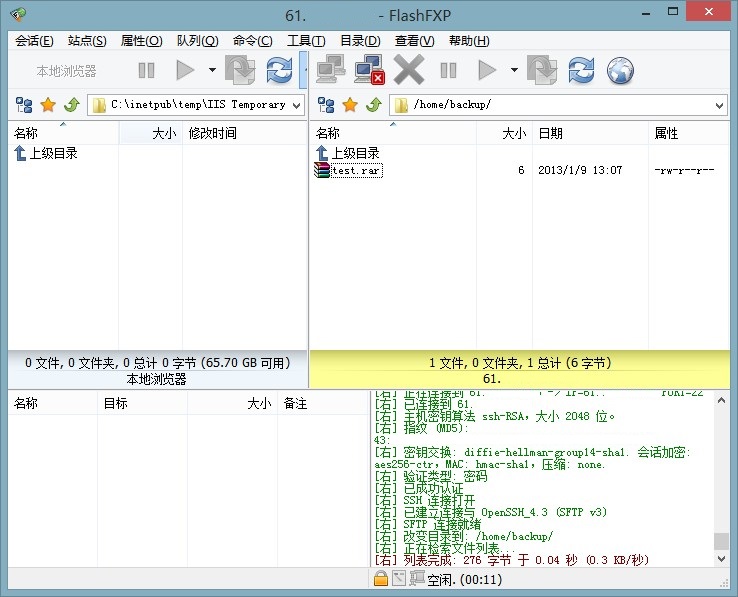Open 上级目录 in the remote pane
738x597 pixels.
(x=354, y=153)
